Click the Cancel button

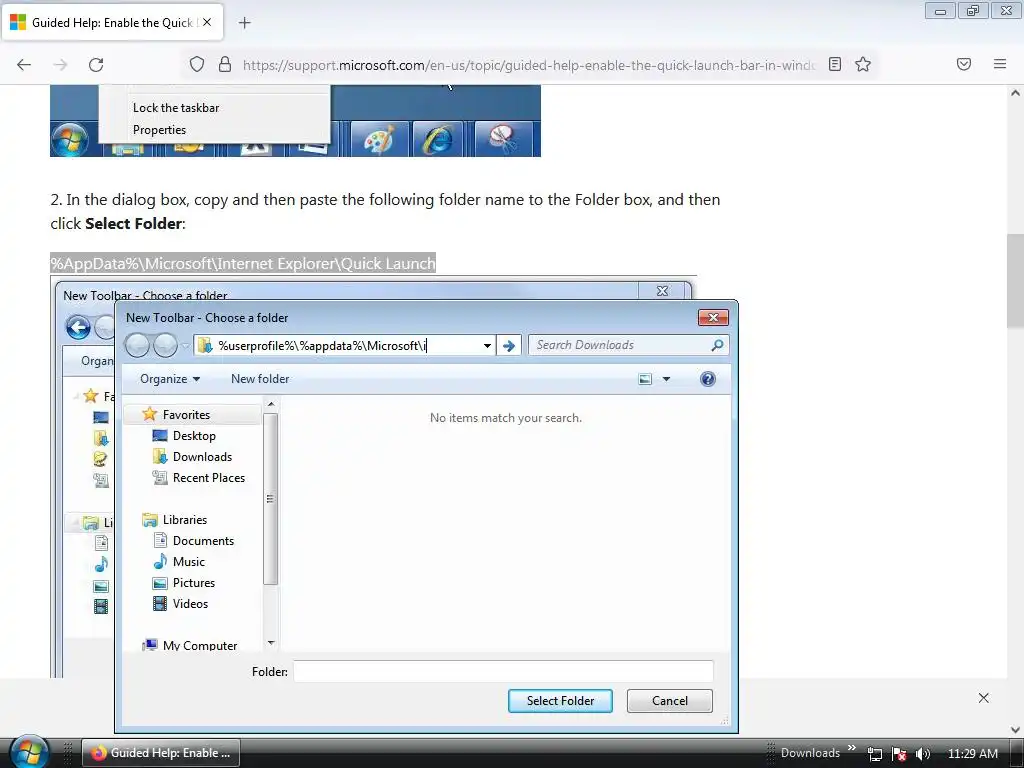pos(669,701)
